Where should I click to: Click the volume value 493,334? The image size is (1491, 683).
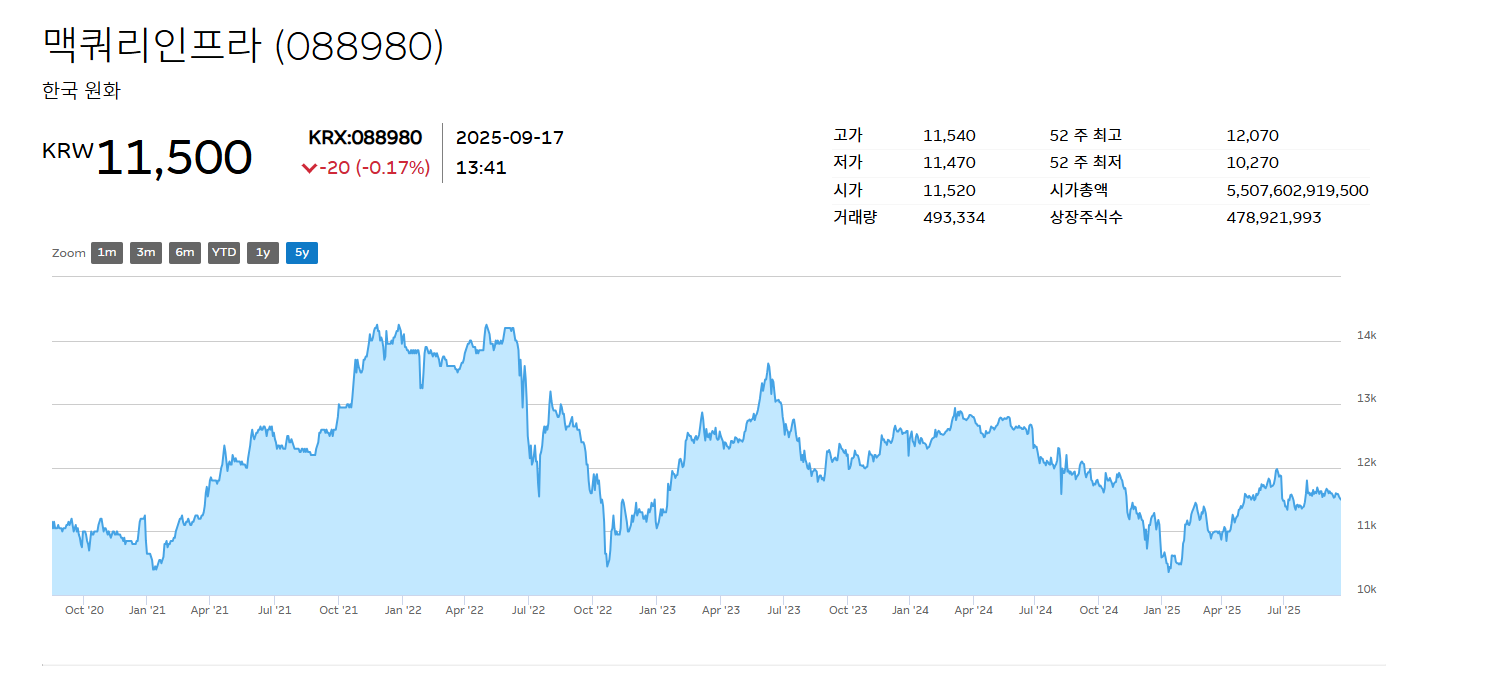click(954, 217)
